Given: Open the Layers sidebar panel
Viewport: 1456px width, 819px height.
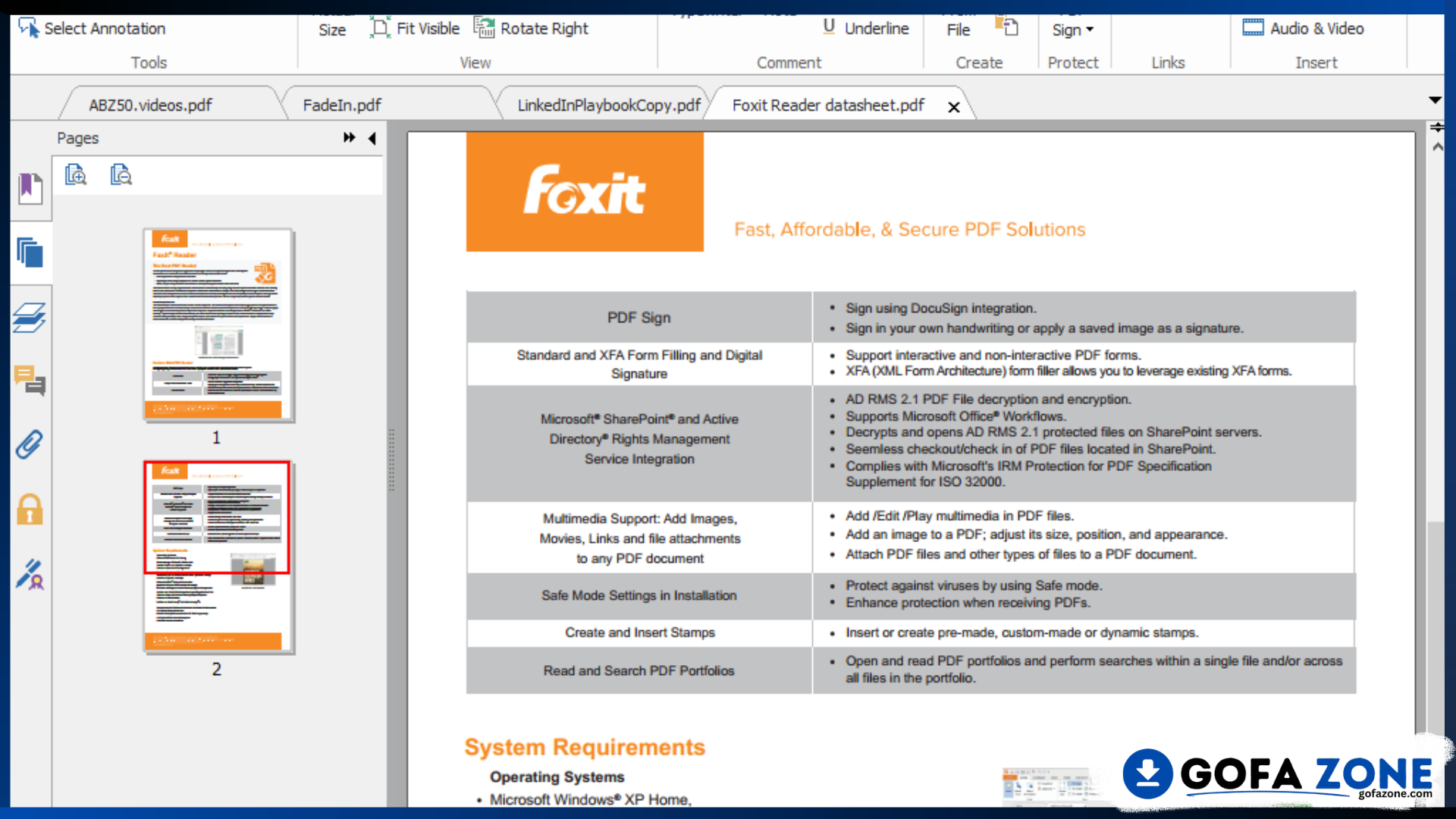Looking at the screenshot, I should pos(30,318).
